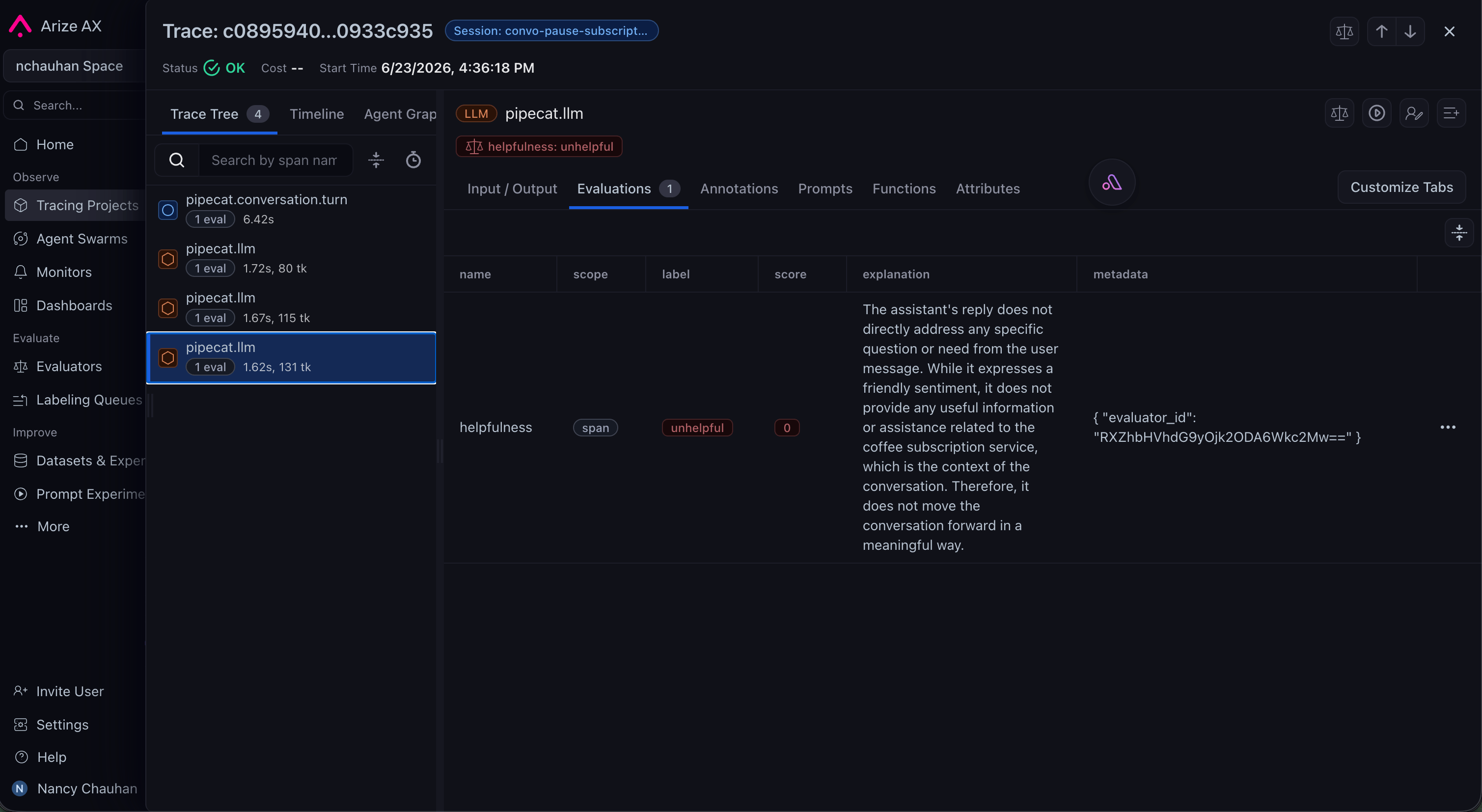Viewport: 1482px width, 812px height.
Task: Open the helpfulness row options menu
Action: click(x=1448, y=427)
